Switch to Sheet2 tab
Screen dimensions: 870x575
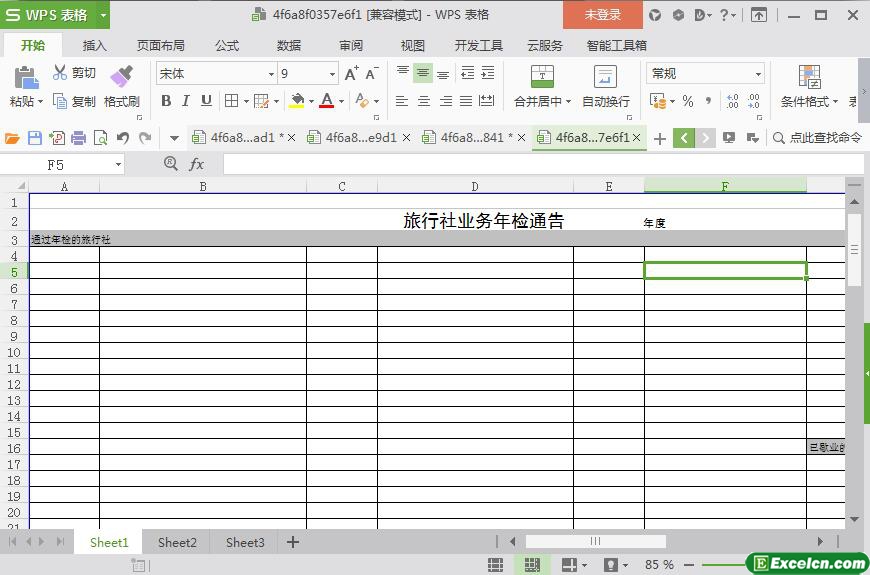pyautogui.click(x=177, y=542)
